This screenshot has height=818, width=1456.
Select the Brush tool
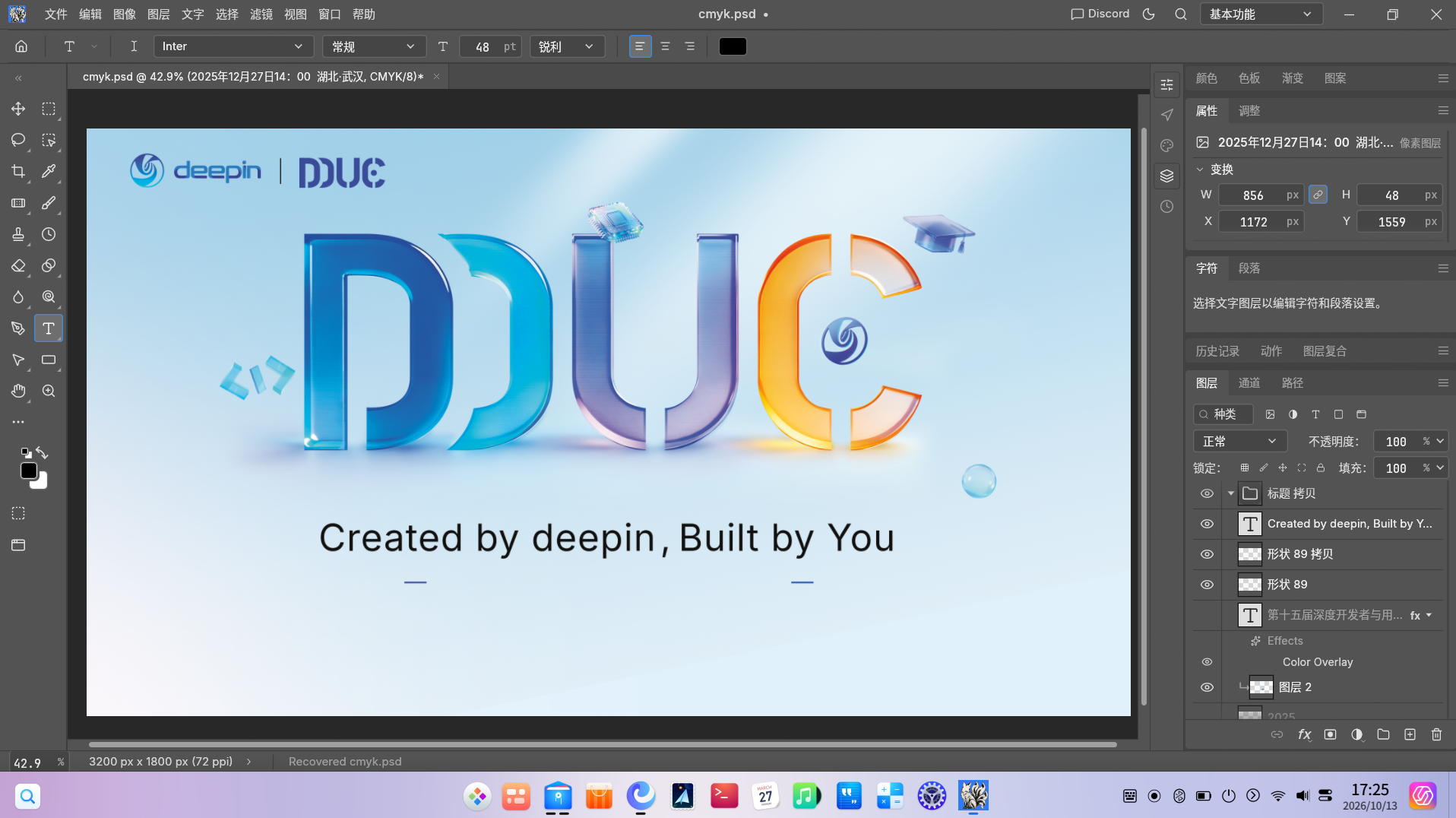click(49, 203)
